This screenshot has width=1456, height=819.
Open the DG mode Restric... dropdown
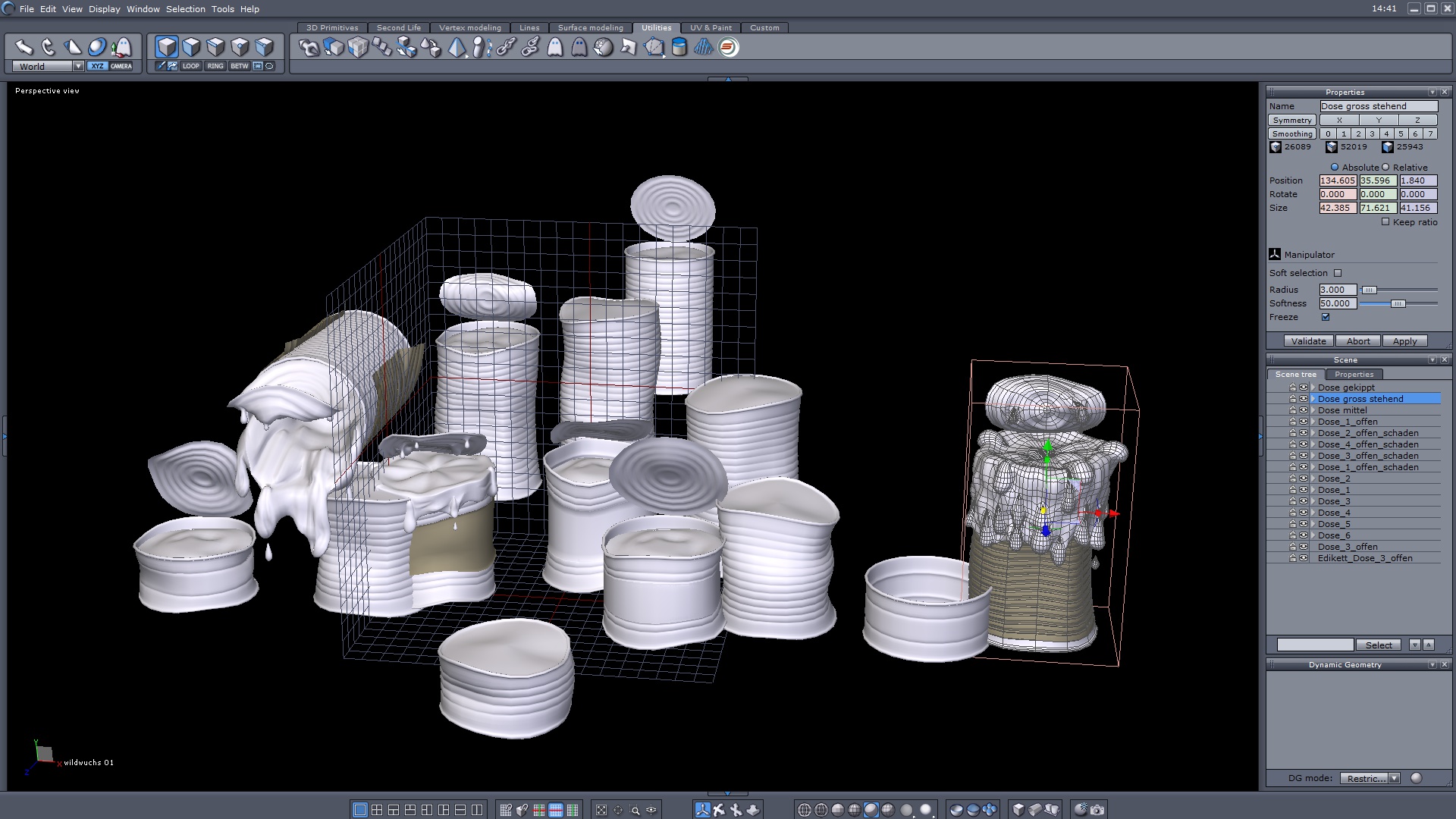(x=1394, y=778)
